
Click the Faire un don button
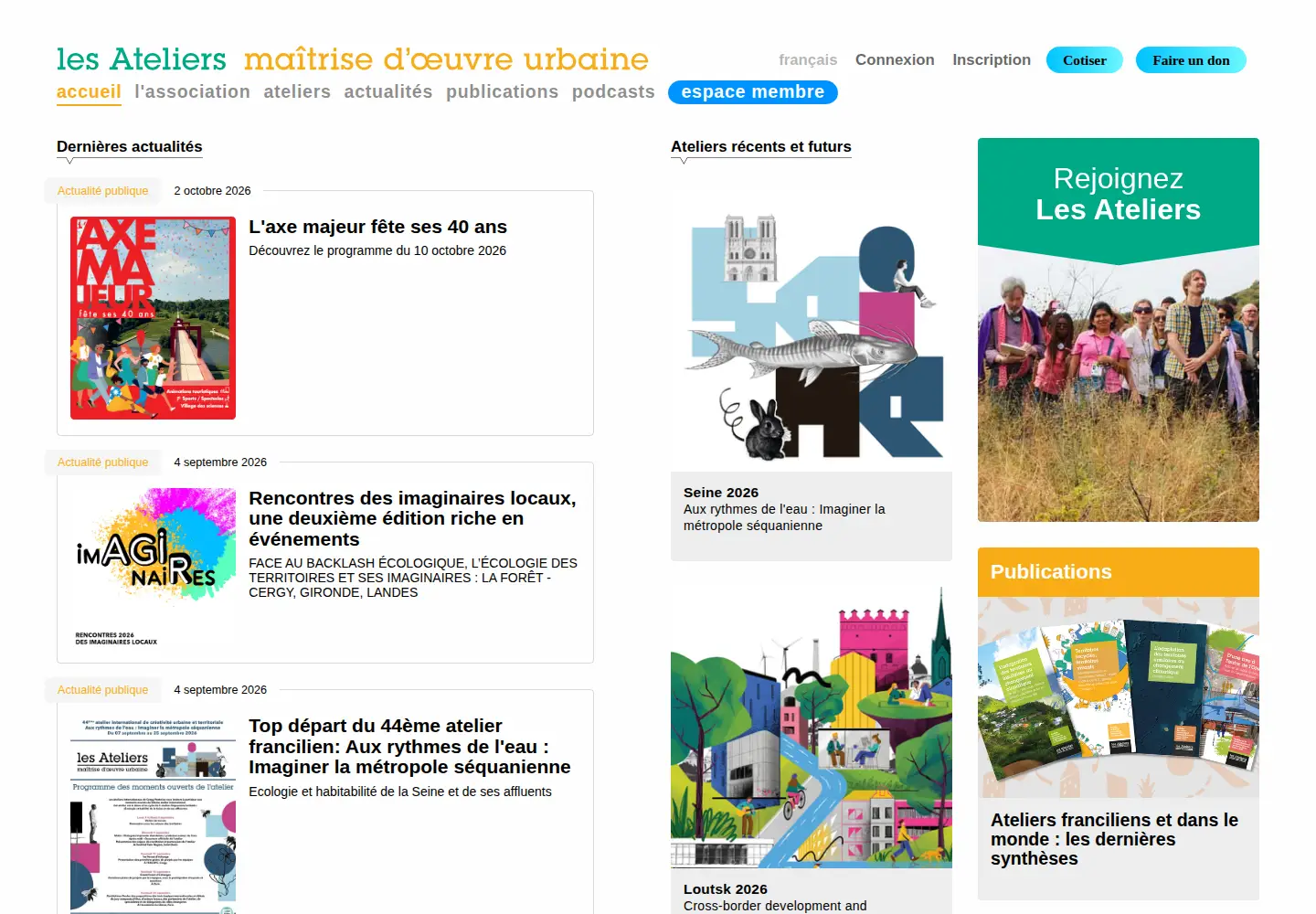(1191, 59)
